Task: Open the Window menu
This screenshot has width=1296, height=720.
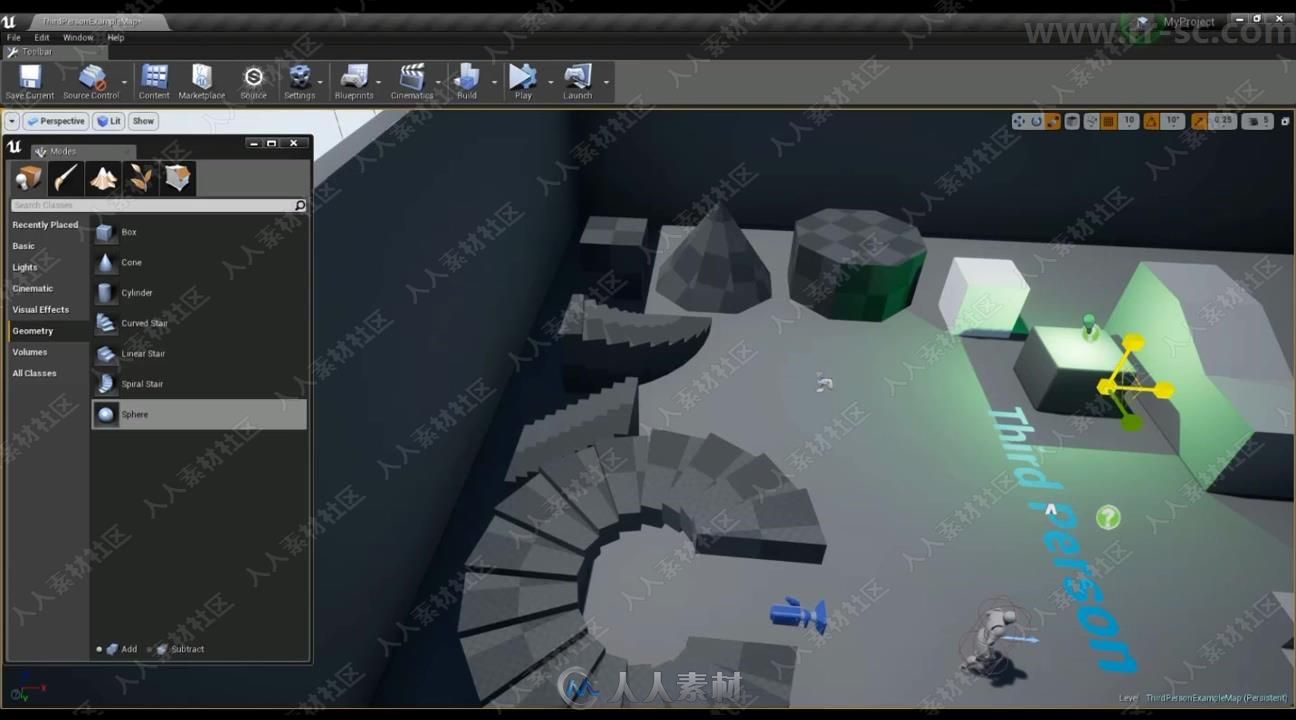Action: 78,38
